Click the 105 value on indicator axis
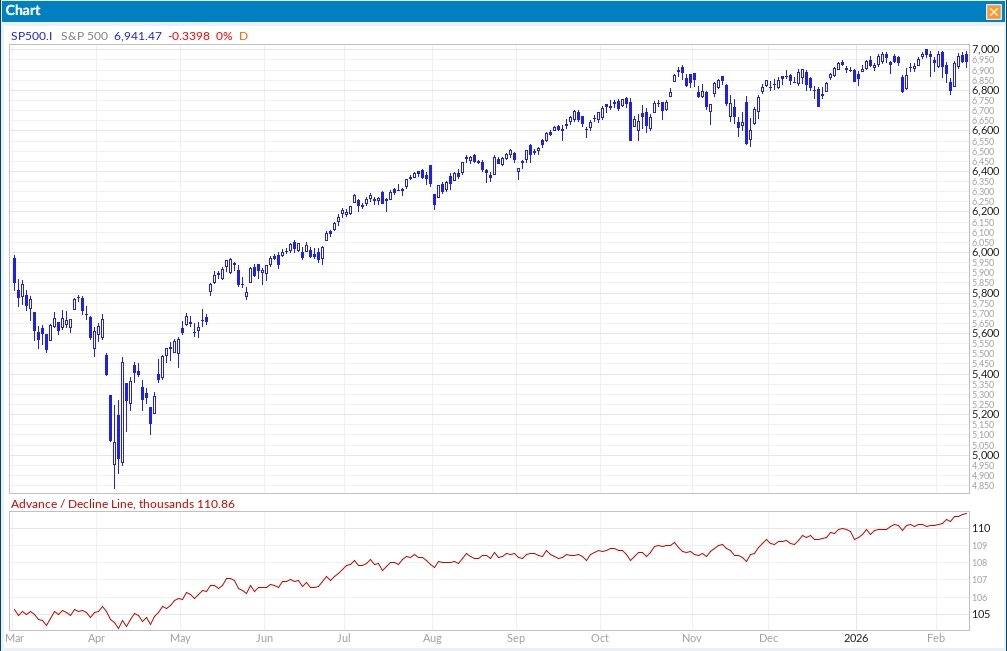Screen dimensions: 1007x651 pyautogui.click(x=981, y=615)
